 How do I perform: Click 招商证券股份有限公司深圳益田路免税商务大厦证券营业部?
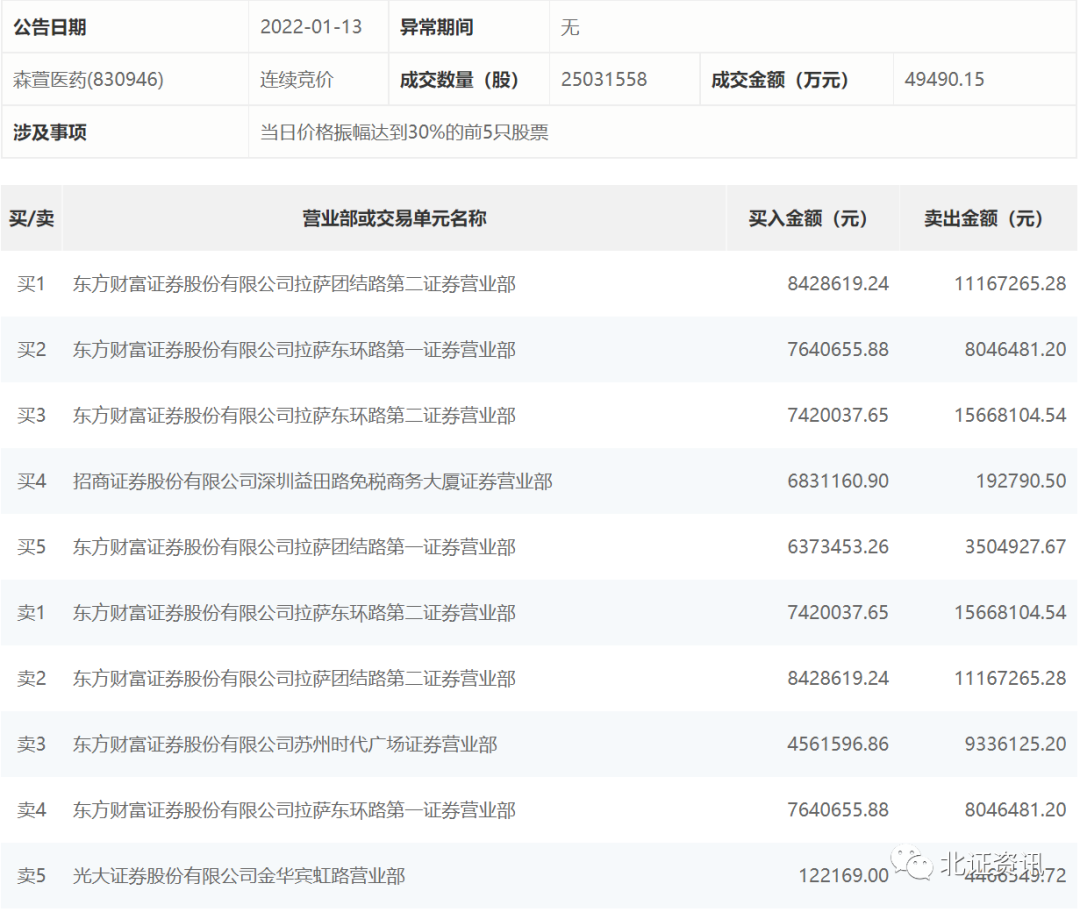pos(313,481)
